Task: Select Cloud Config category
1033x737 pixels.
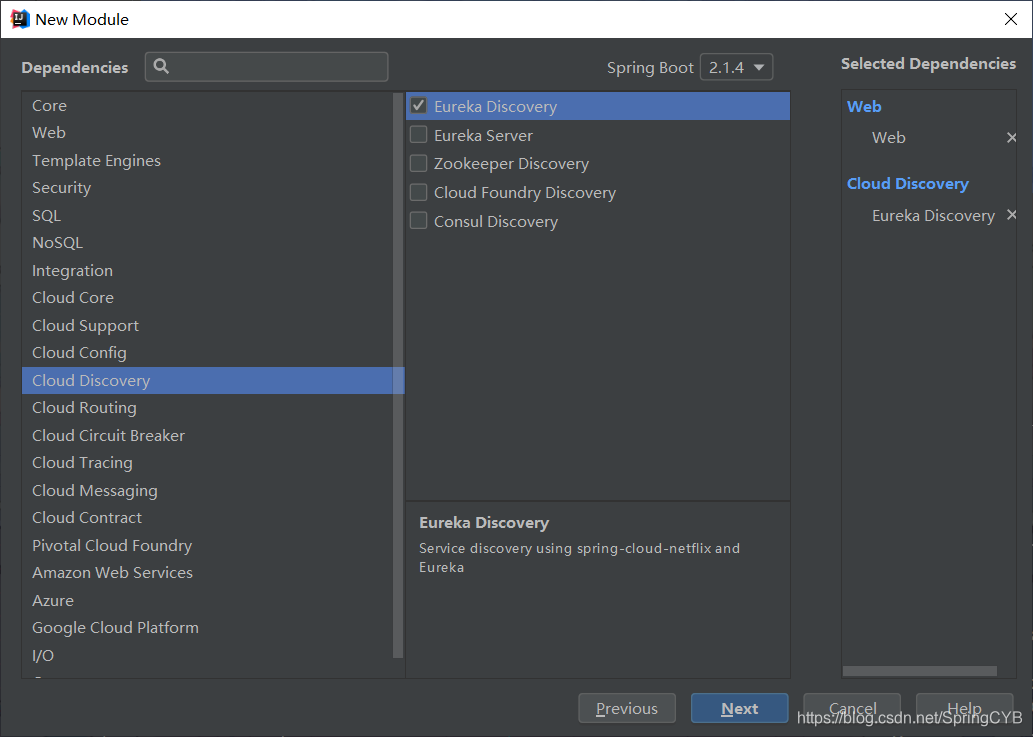Action: [x=207, y=353]
